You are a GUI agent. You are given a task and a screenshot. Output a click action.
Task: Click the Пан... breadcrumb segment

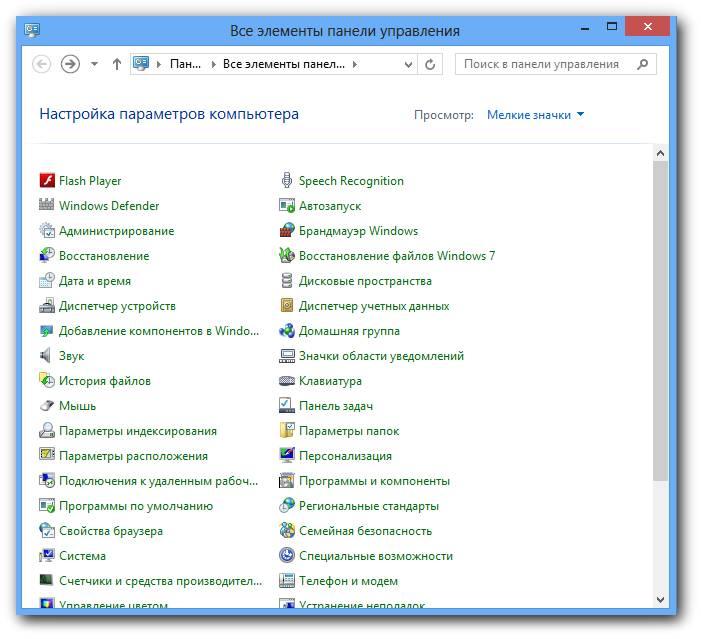185,64
